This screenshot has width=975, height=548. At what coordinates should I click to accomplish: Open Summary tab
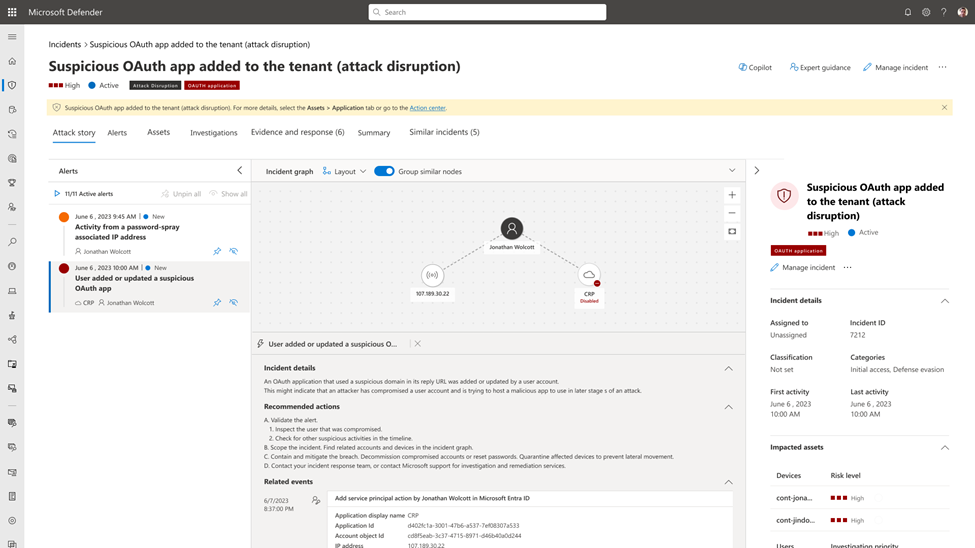coord(374,132)
